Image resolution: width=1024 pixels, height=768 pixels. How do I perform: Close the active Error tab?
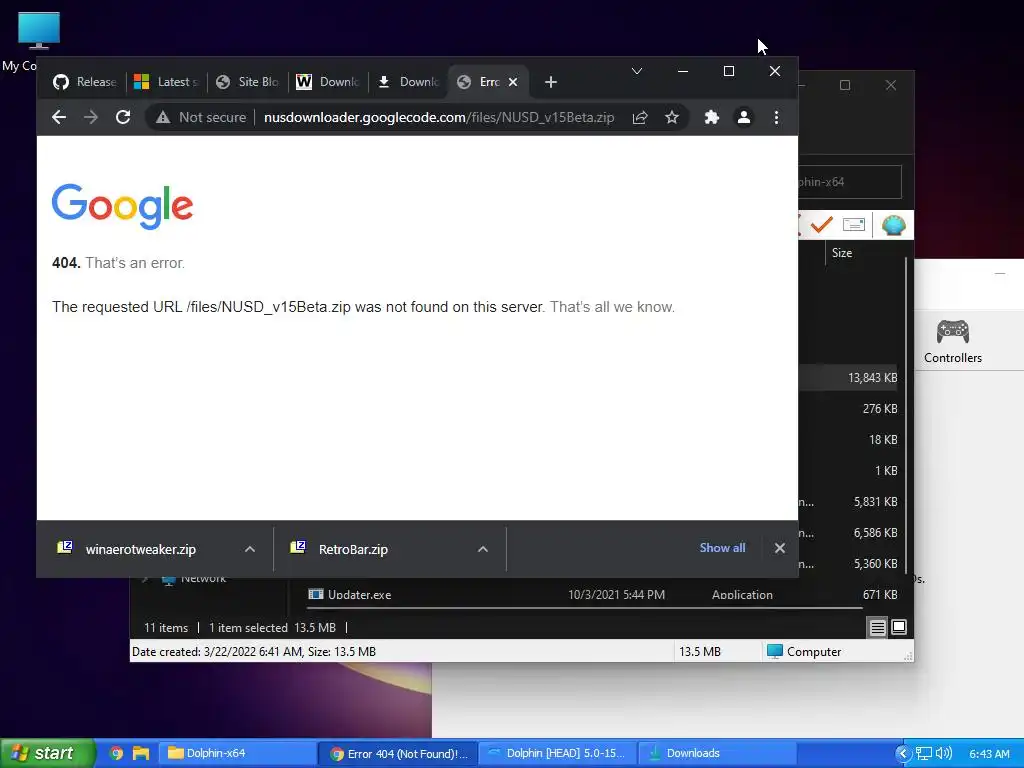(513, 82)
